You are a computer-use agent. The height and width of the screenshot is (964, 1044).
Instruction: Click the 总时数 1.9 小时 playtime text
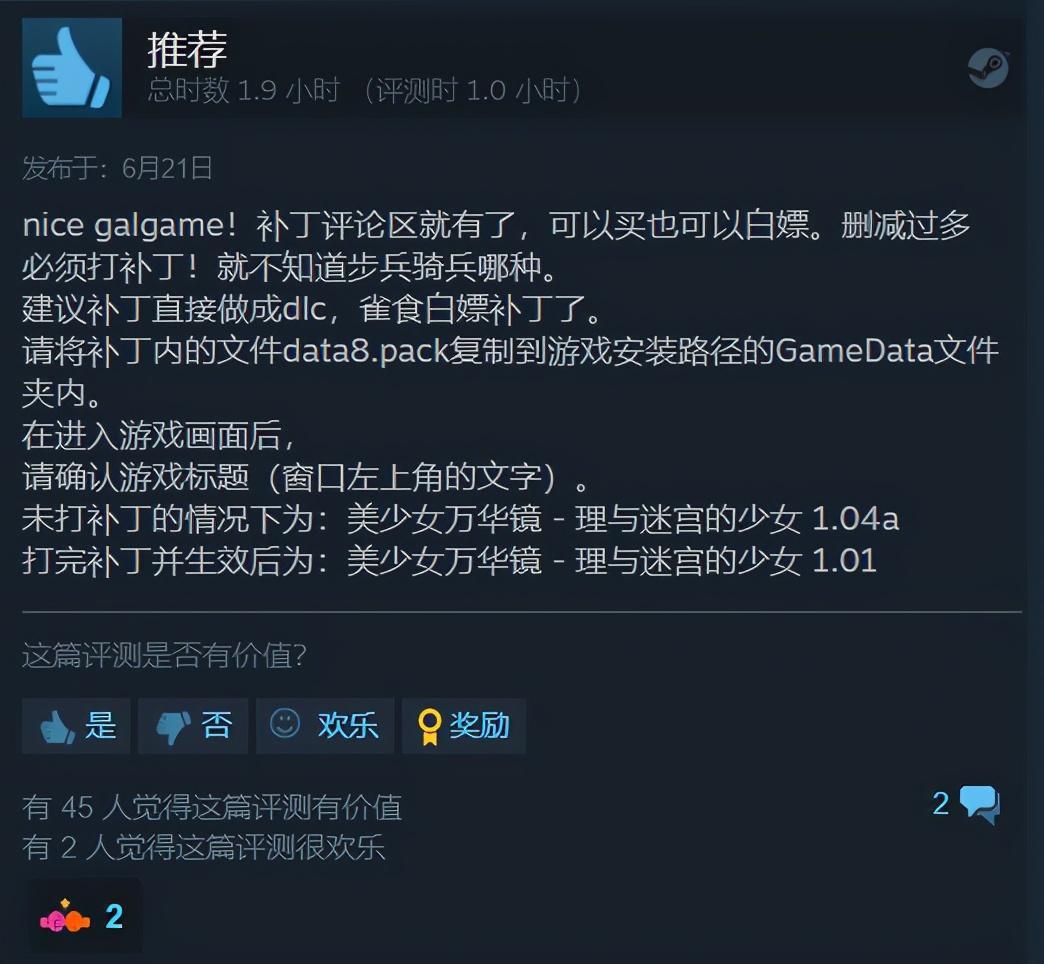[244, 90]
